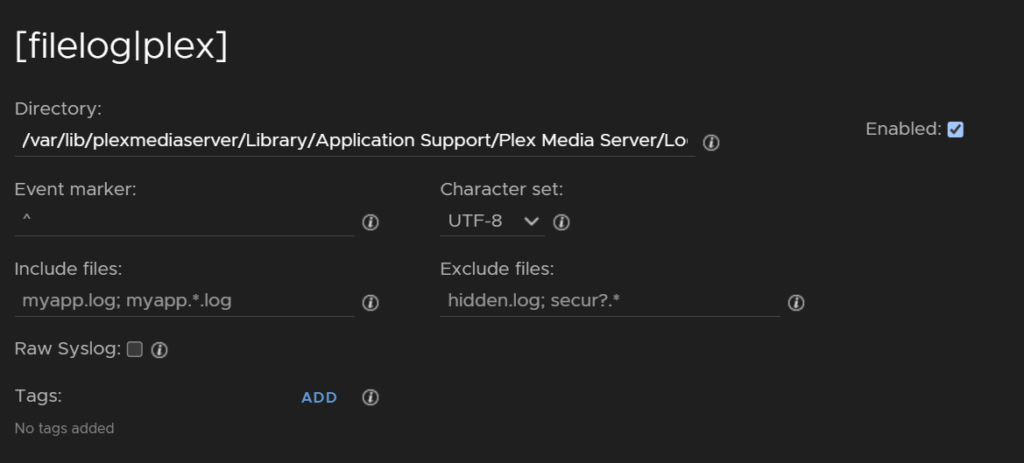
Task: Open the UTF-8 character set dropdown
Action: pyautogui.click(x=492, y=221)
